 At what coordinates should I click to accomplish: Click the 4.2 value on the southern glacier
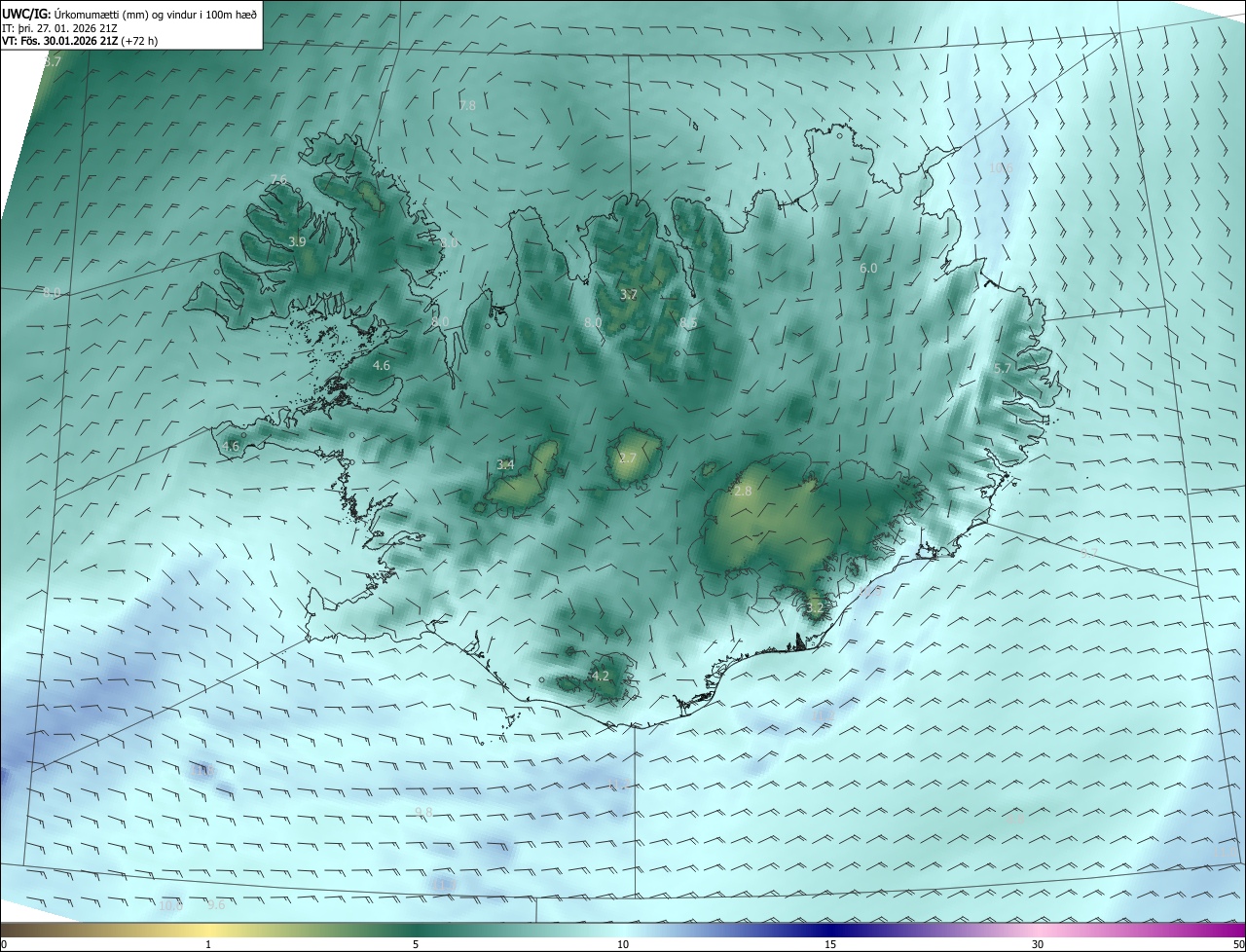pyautogui.click(x=601, y=676)
